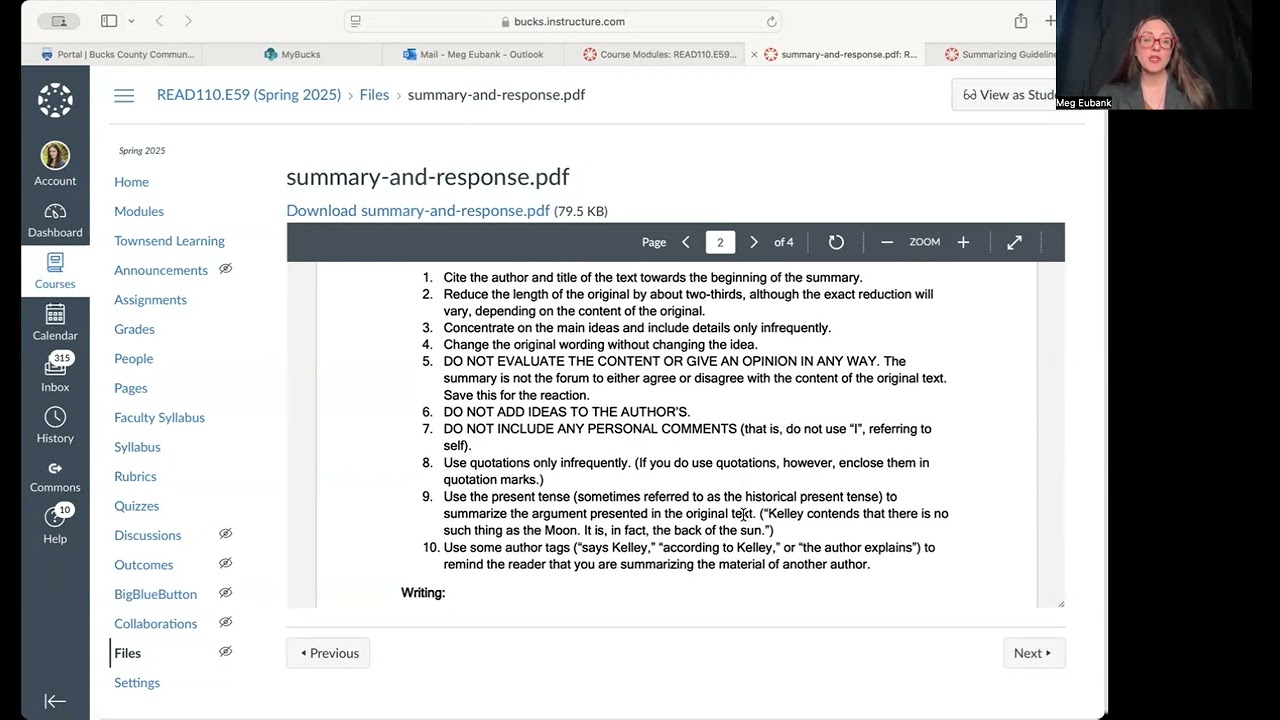The image size is (1280, 720).
Task: Open Rubrics in course navigation
Action: (x=135, y=476)
